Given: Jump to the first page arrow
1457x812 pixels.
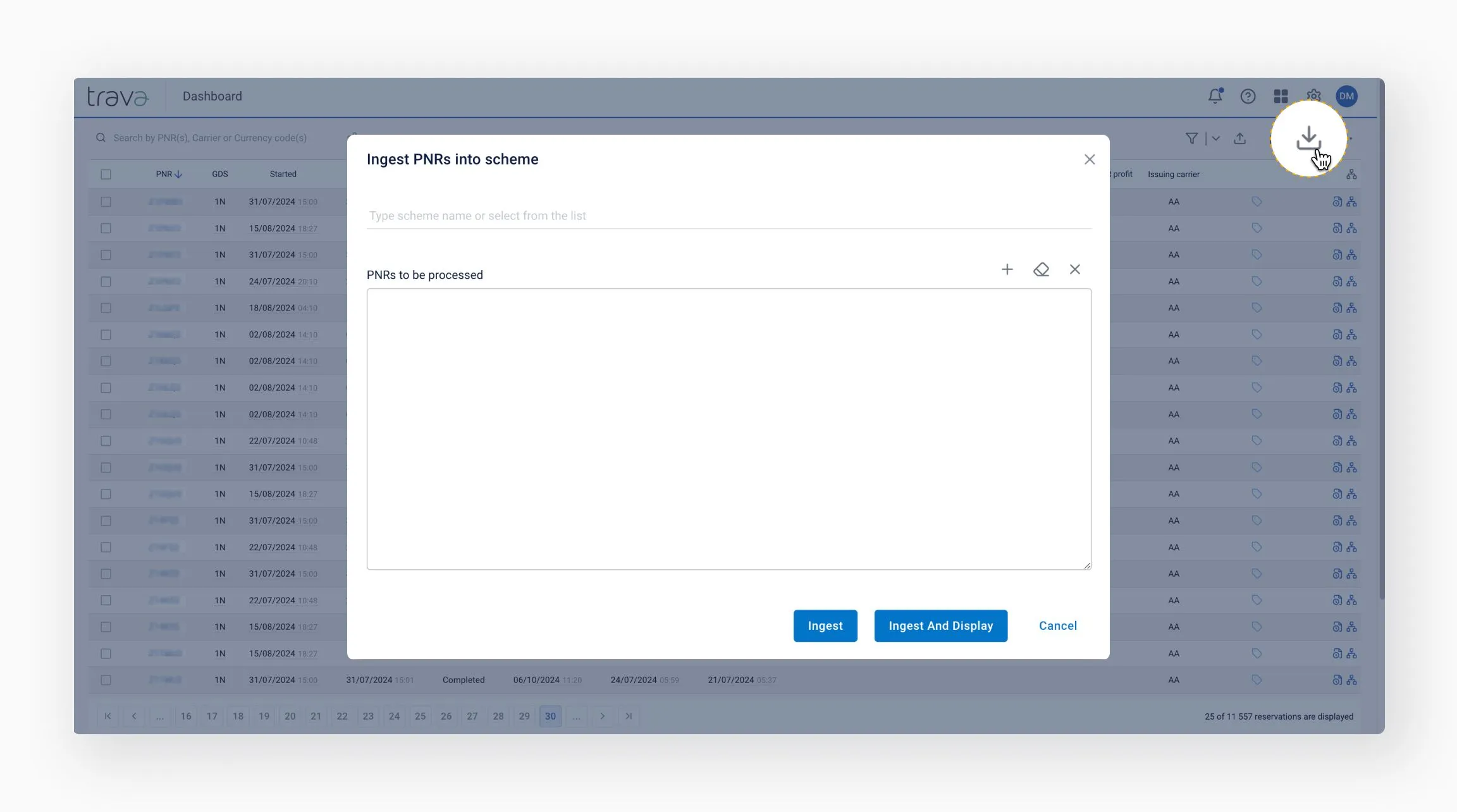Looking at the screenshot, I should tap(108, 716).
